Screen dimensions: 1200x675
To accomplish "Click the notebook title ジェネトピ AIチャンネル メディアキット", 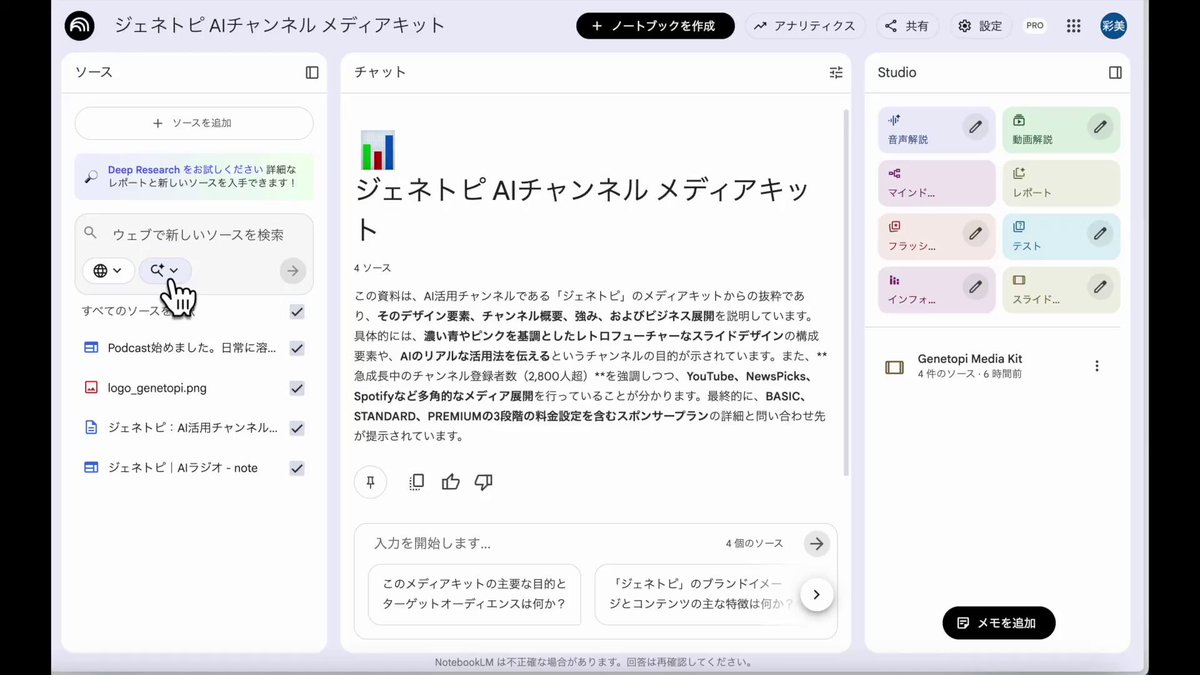I will (280, 26).
